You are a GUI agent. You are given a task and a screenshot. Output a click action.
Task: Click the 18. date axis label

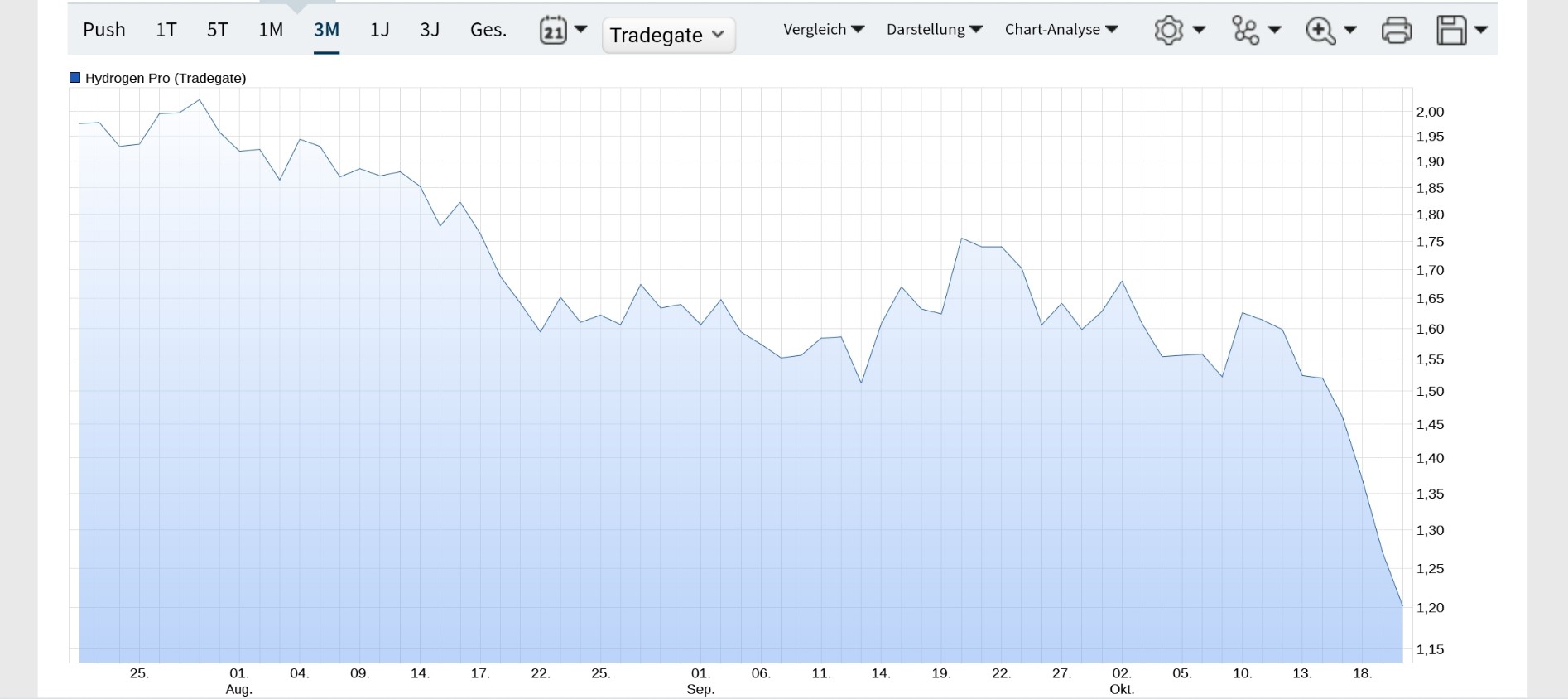(x=1362, y=673)
